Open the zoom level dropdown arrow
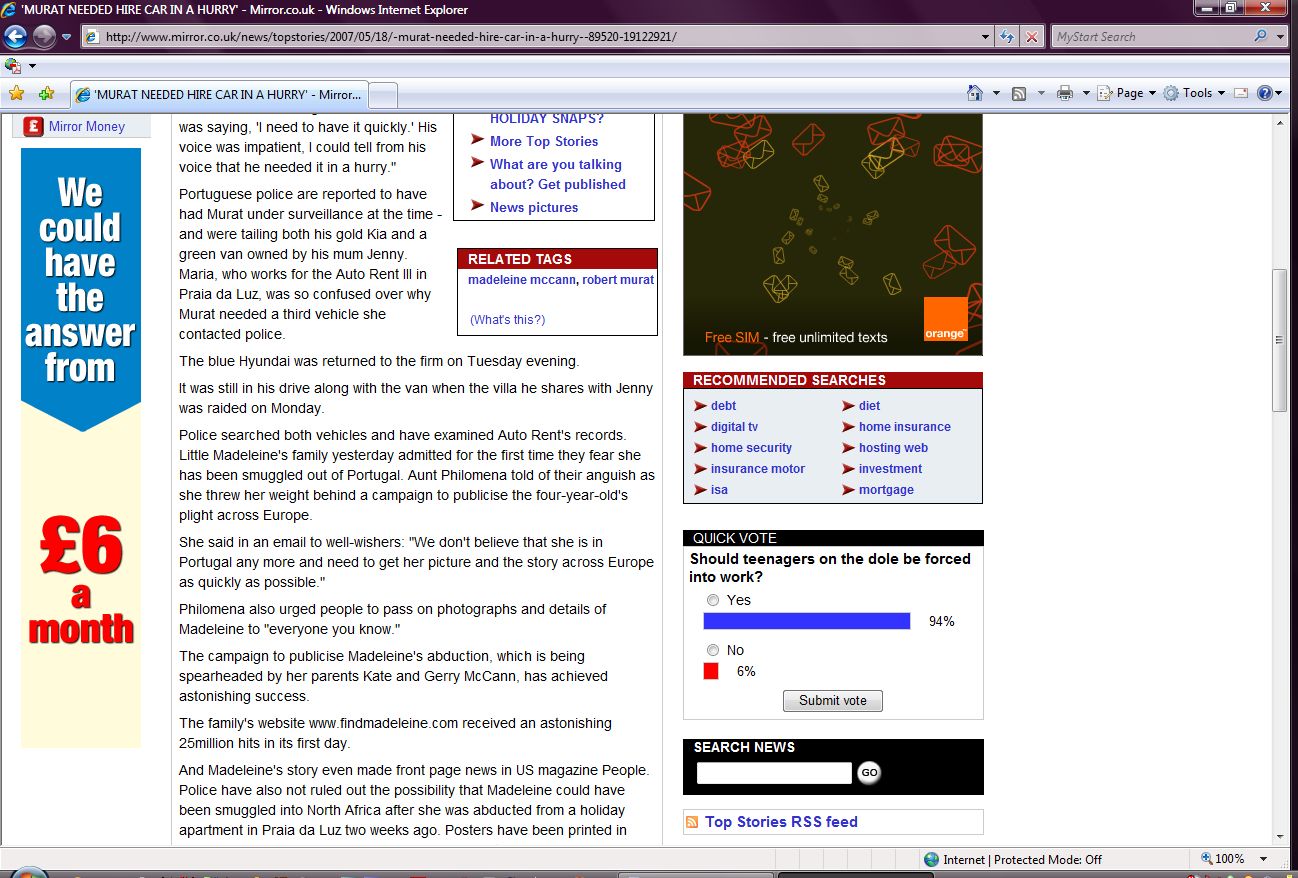Screen dimensions: 1298x878 click(1264, 859)
